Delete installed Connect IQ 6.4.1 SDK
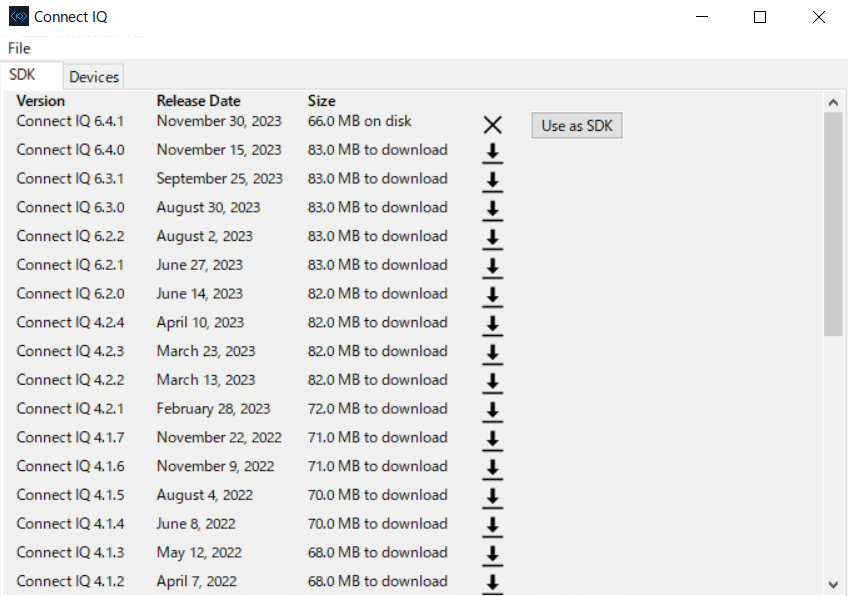Screen dimensions: 848x596 tap(492, 125)
